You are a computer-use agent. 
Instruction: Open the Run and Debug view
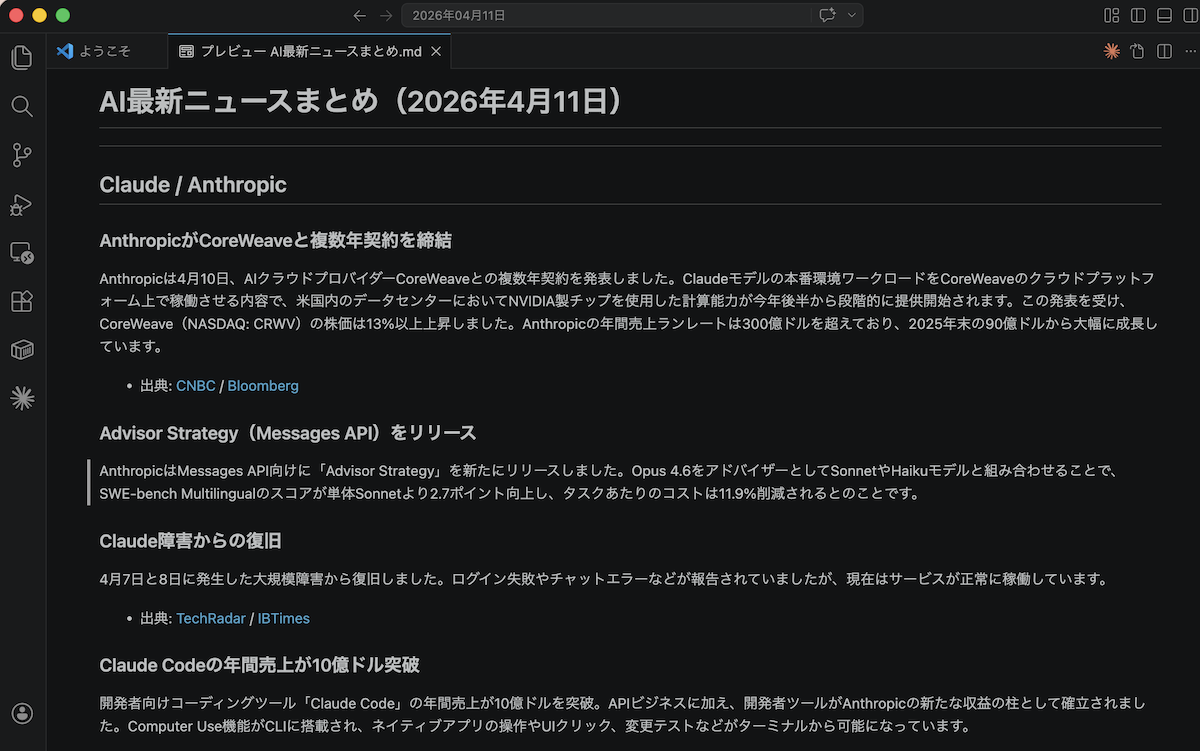(x=22, y=204)
